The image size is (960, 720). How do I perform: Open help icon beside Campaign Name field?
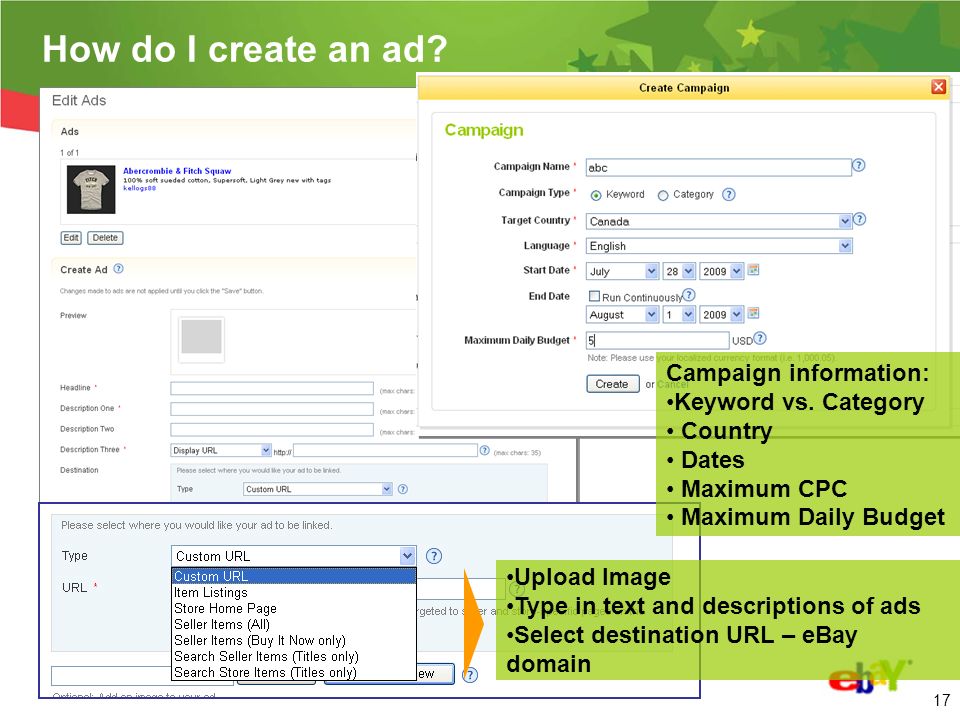(x=858, y=165)
